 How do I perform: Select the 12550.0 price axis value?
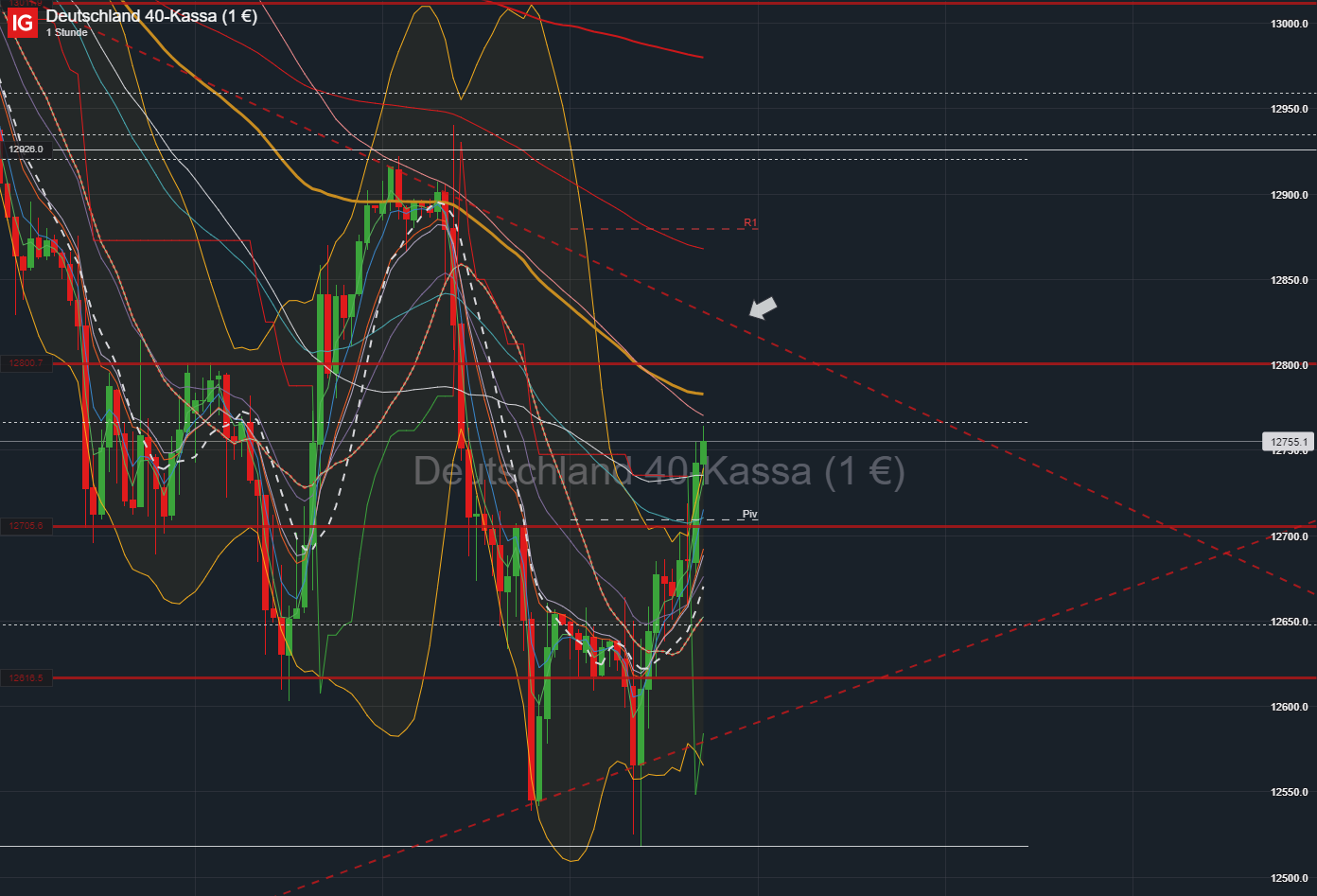click(x=1290, y=793)
